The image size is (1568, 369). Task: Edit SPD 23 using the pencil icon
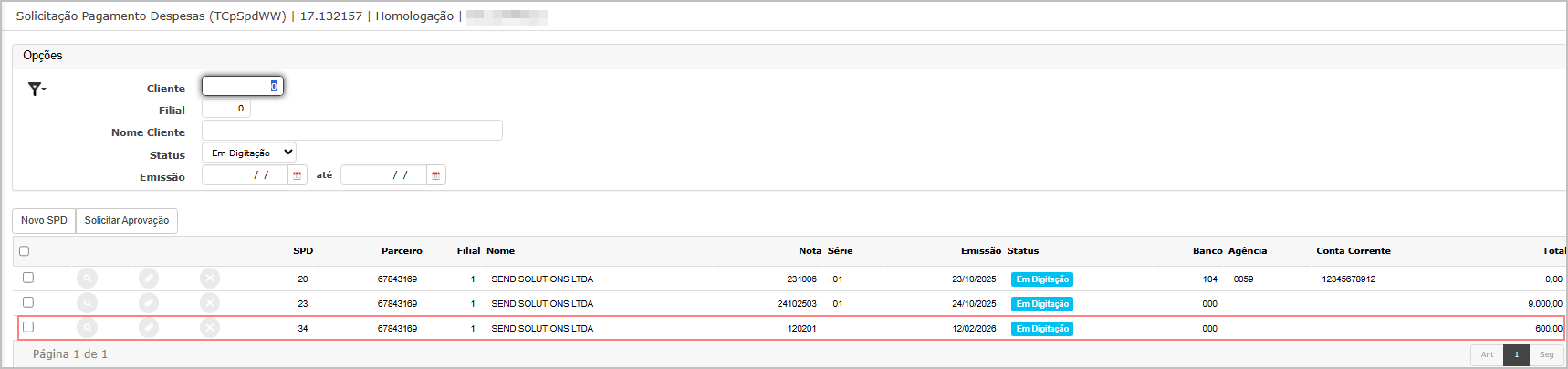point(149,303)
